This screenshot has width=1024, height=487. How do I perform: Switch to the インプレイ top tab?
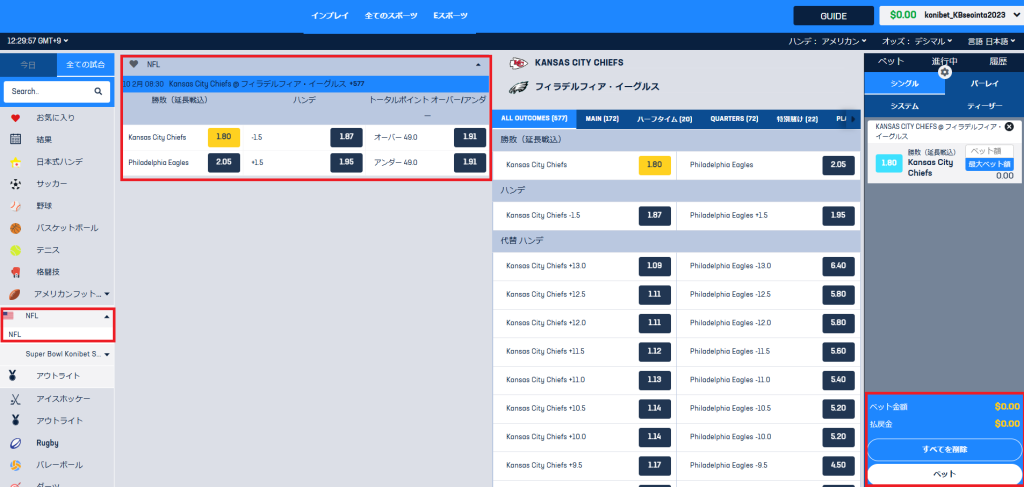(x=330, y=16)
